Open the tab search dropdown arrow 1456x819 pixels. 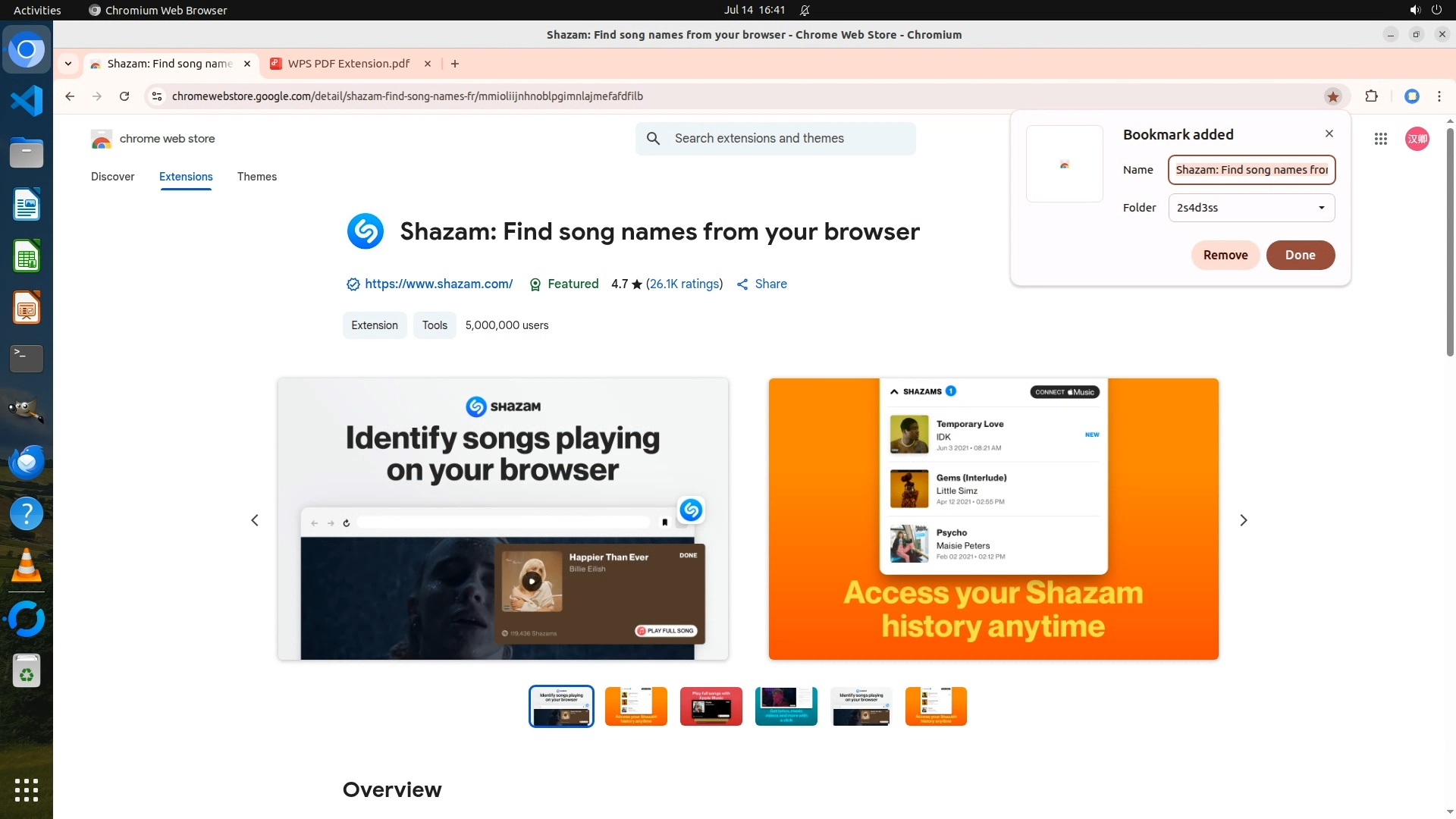click(68, 64)
